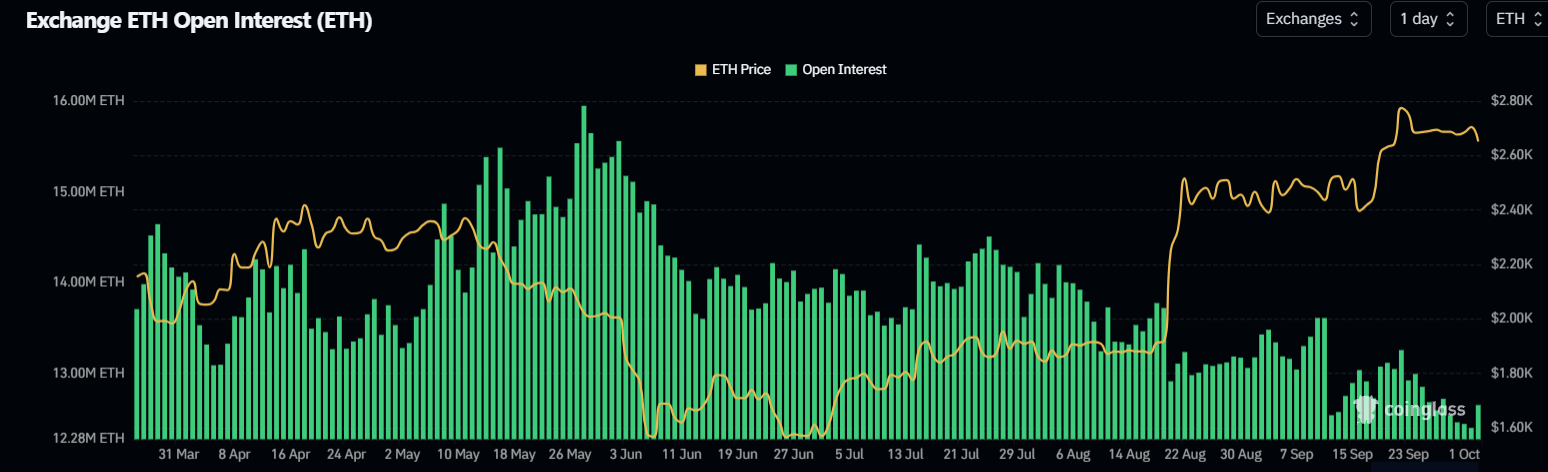The image size is (1548, 472).
Task: Click the chevron arrows on the ETH unit selector
Action: (1539, 19)
